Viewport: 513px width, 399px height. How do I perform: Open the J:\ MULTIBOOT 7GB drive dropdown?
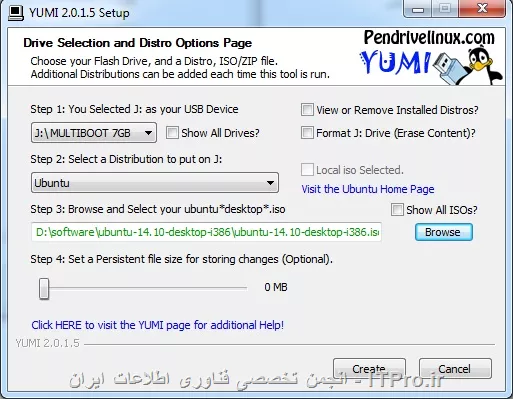pyautogui.click(x=94, y=133)
